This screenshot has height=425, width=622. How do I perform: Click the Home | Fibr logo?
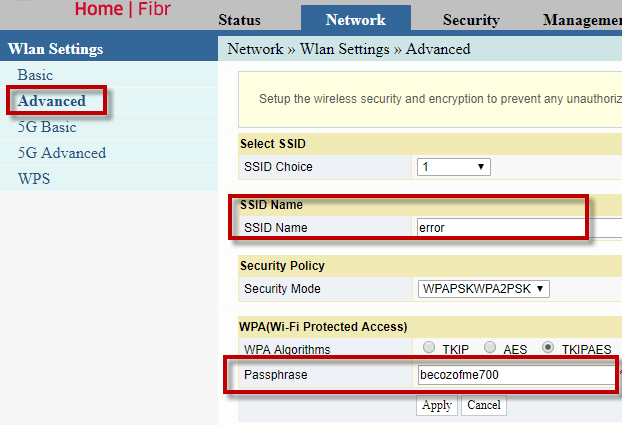pyautogui.click(x=123, y=9)
